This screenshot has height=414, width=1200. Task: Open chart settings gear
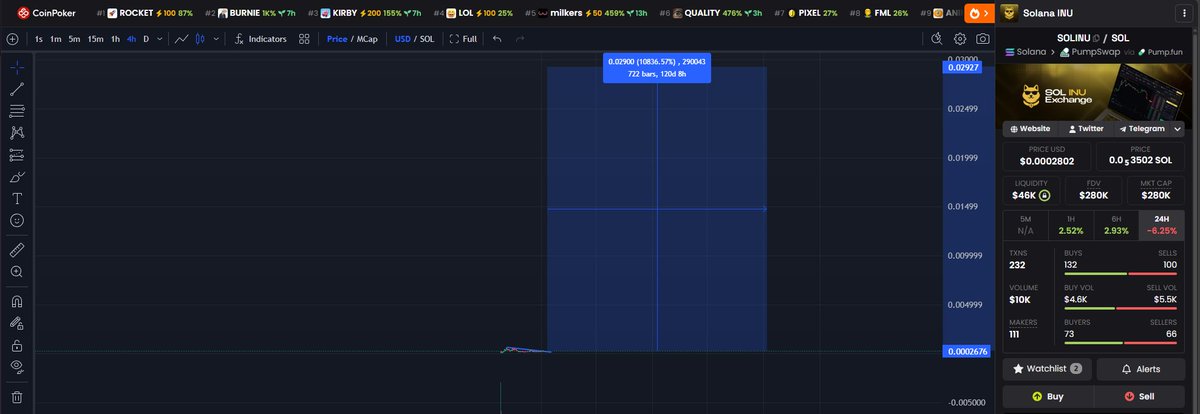click(x=960, y=39)
